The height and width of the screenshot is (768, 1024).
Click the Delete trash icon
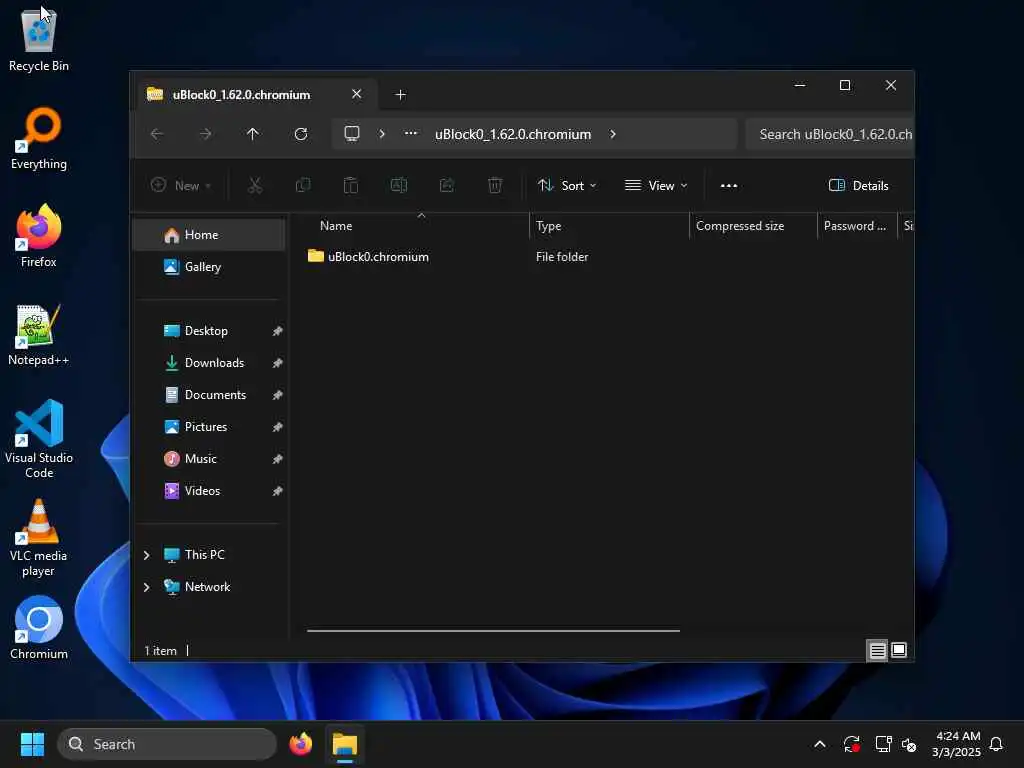click(x=495, y=185)
